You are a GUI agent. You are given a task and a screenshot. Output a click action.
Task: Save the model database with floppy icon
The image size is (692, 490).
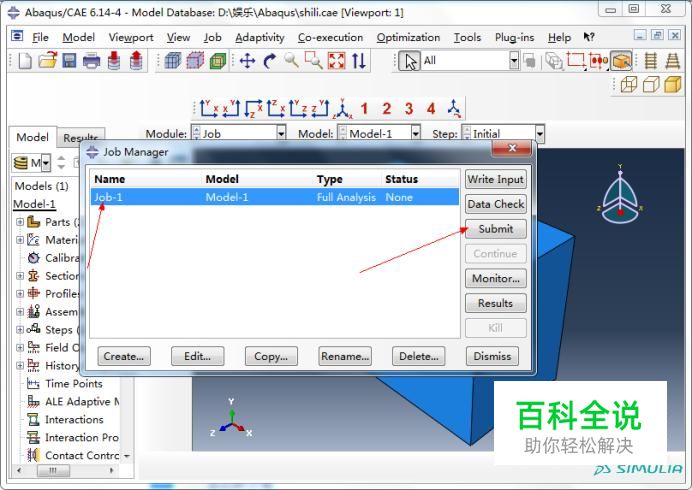pyautogui.click(x=69, y=61)
